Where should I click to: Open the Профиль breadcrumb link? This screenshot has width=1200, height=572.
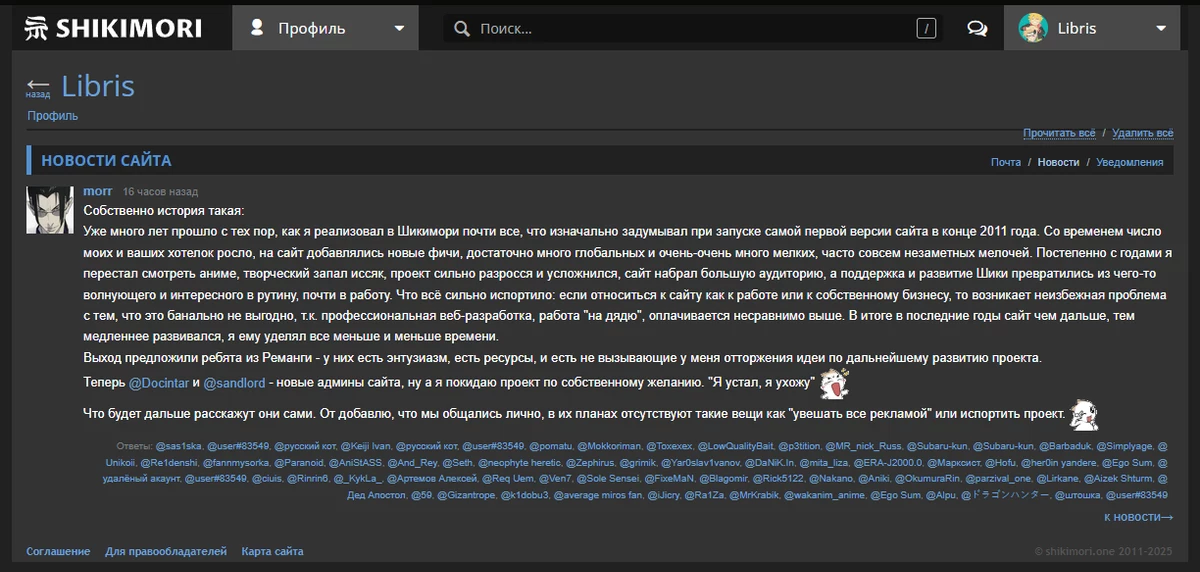(x=53, y=116)
